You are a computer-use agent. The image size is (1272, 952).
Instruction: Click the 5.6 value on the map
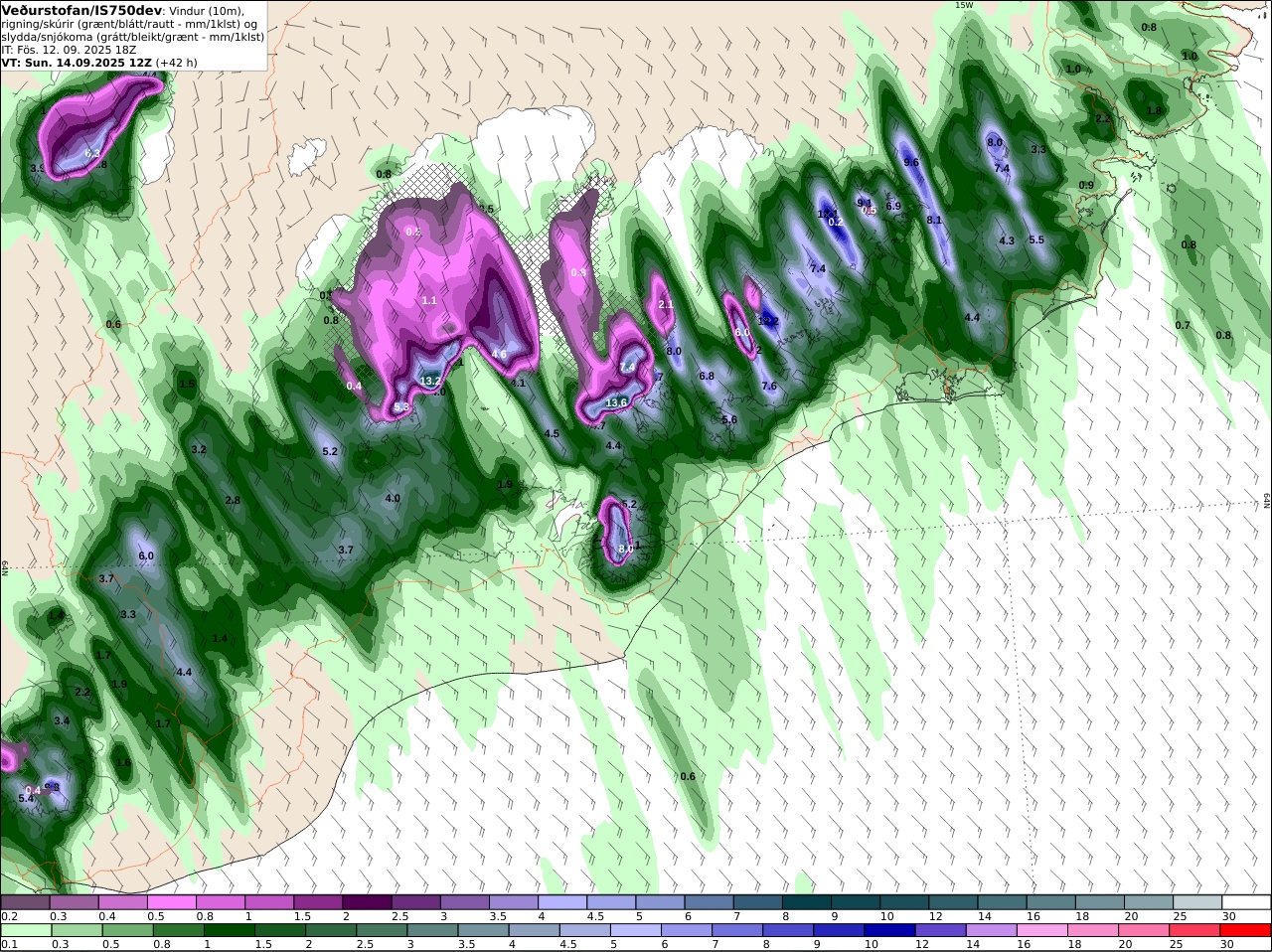(x=729, y=419)
